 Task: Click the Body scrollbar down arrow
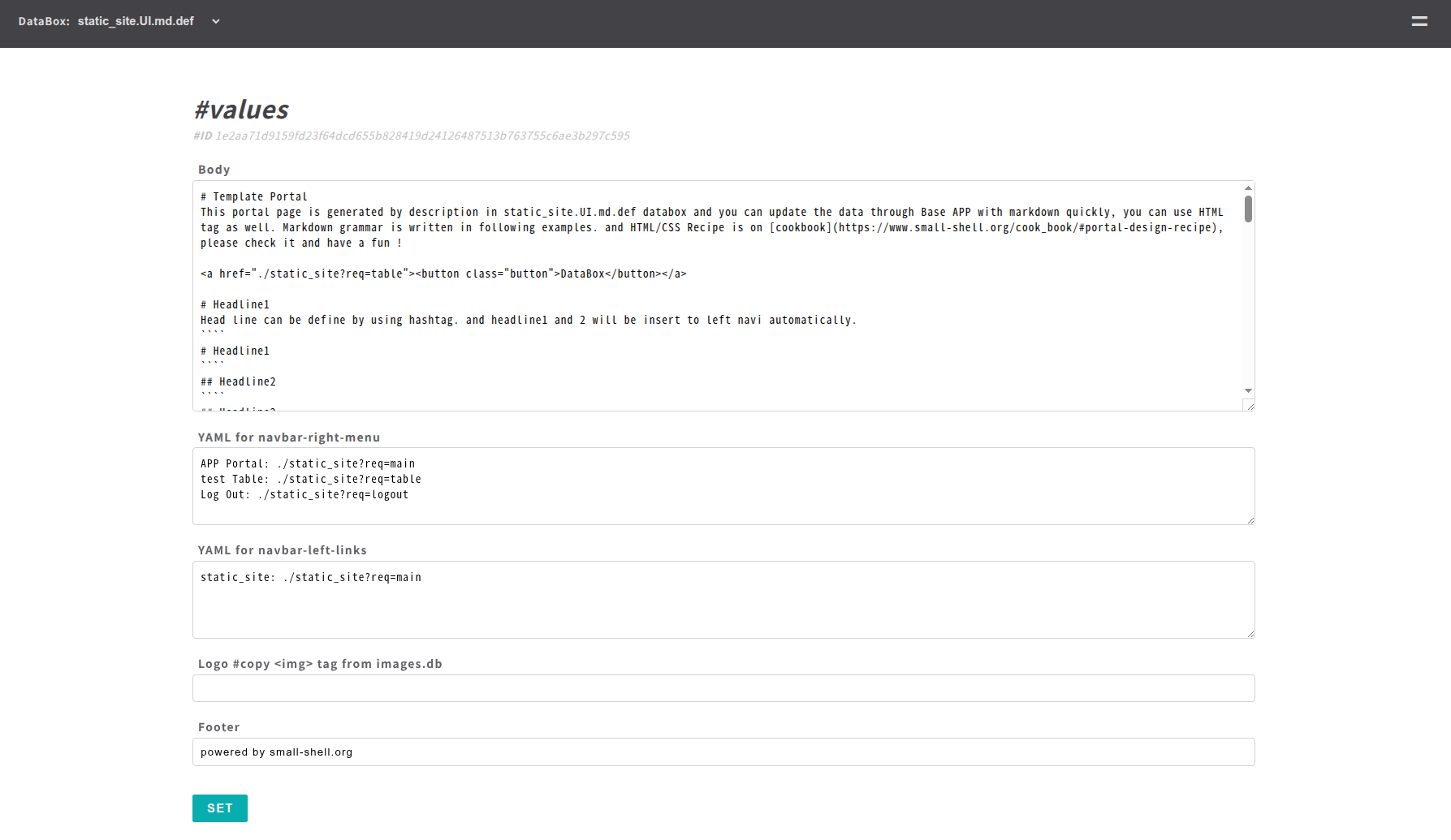(x=1249, y=391)
